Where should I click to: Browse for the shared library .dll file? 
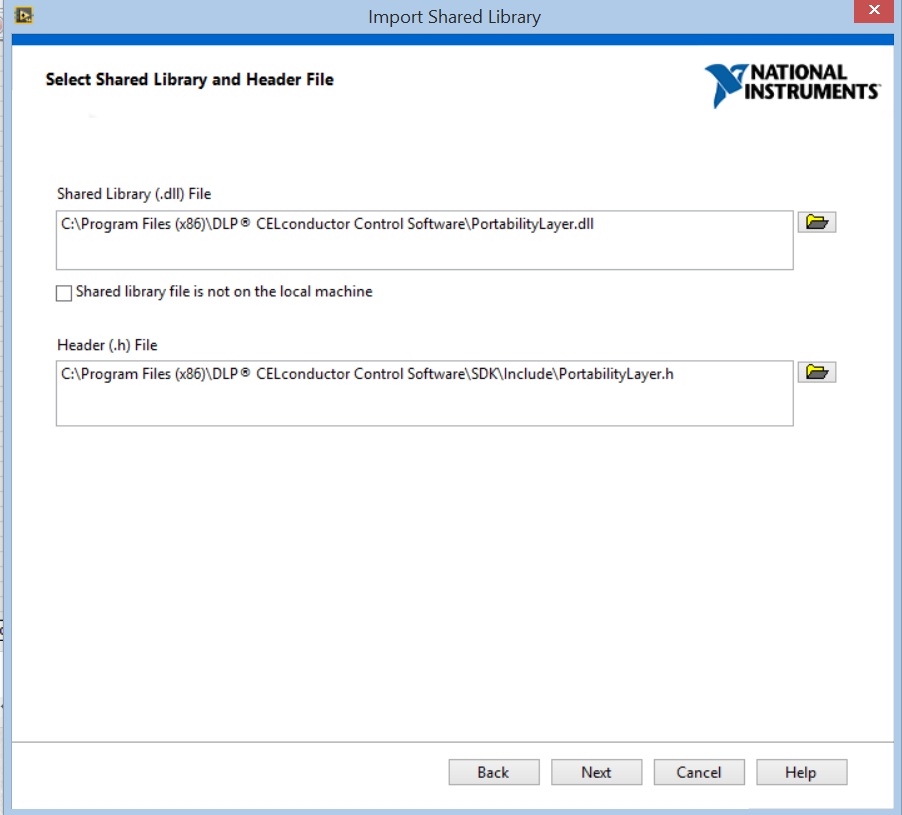(816, 222)
